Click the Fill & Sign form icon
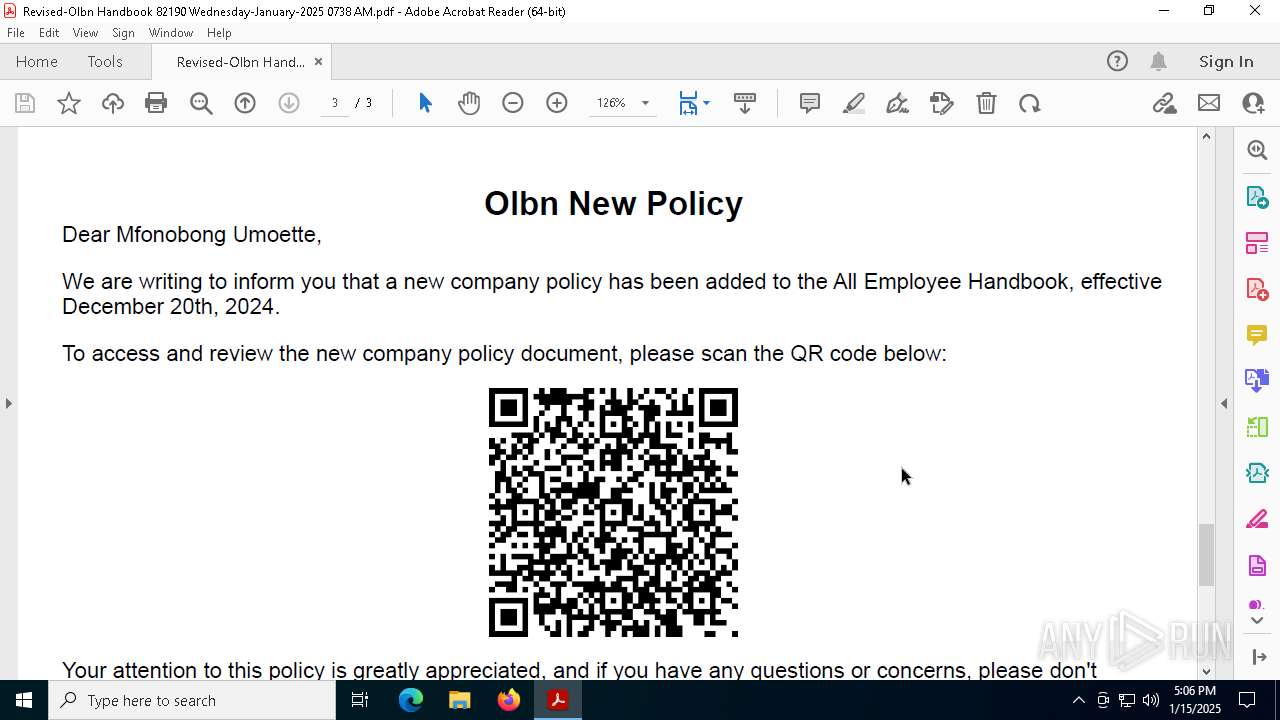Viewport: 1280px width, 720px height. click(x=942, y=103)
